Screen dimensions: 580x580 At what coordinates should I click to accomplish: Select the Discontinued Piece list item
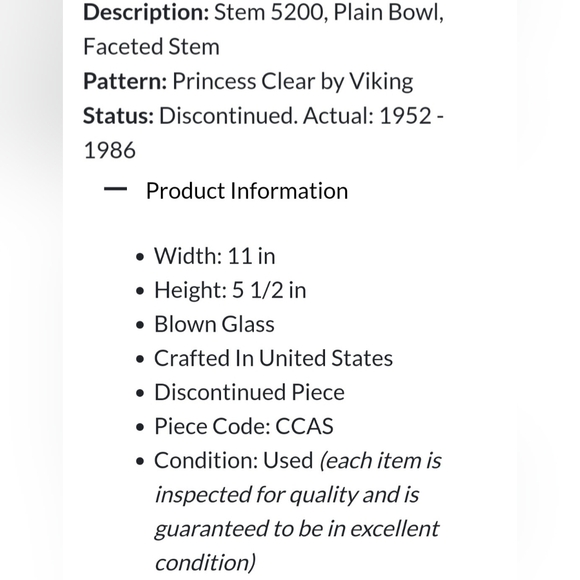click(249, 392)
